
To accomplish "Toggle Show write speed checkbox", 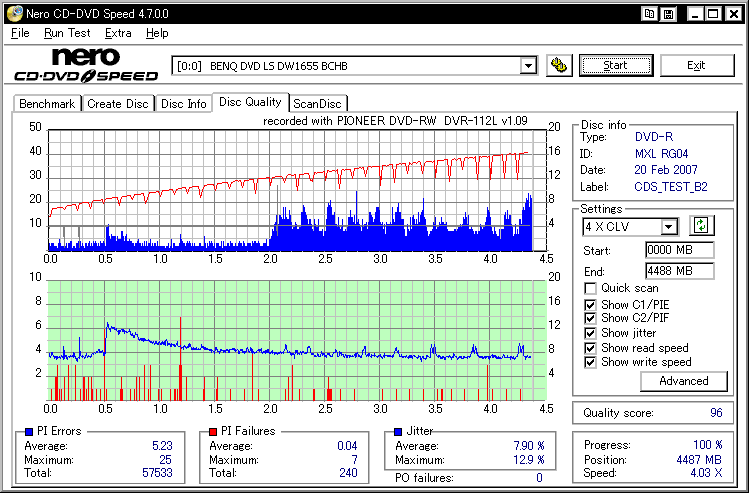I will pos(590,362).
